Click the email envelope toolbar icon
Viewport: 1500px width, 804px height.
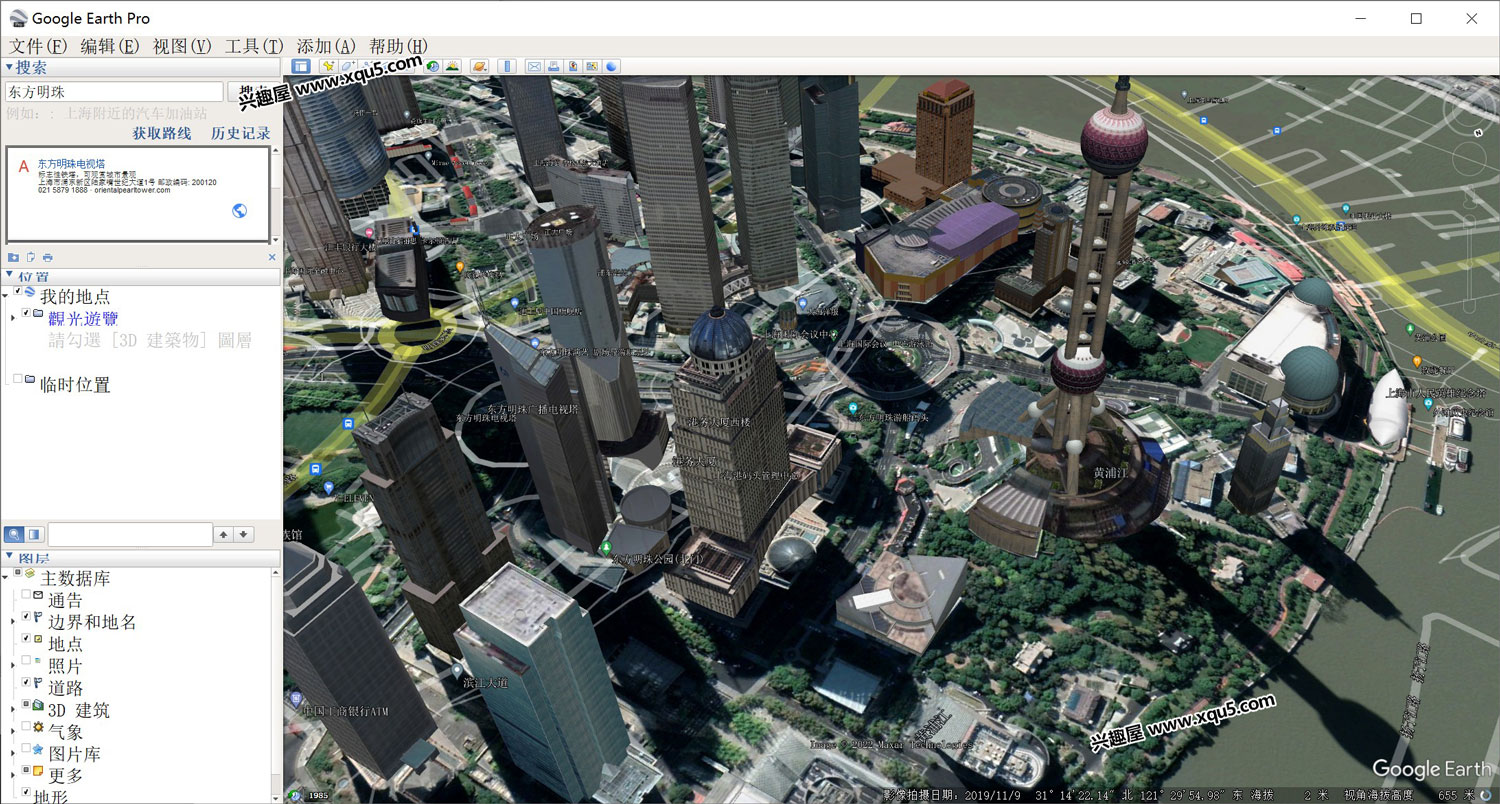(x=534, y=66)
